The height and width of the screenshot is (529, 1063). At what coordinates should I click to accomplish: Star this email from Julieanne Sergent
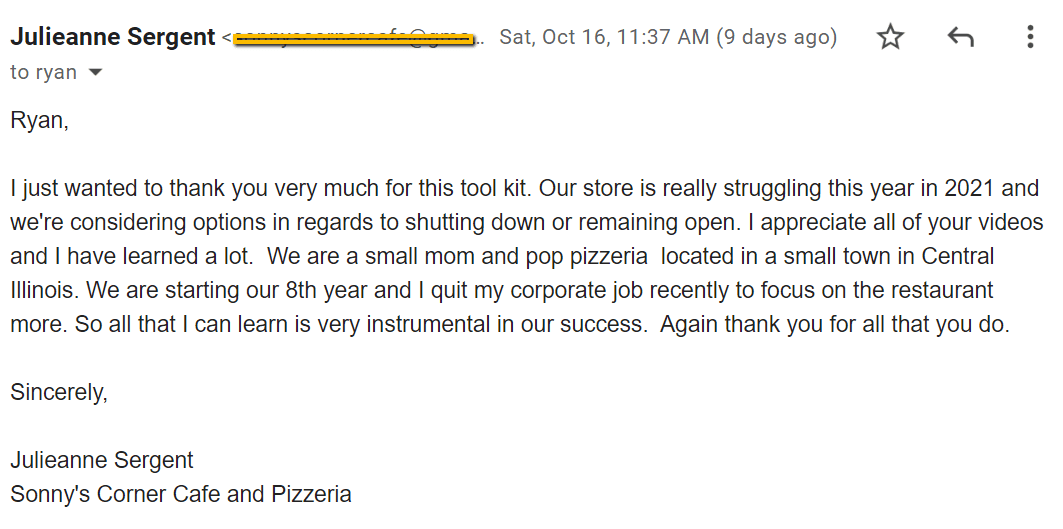point(890,37)
